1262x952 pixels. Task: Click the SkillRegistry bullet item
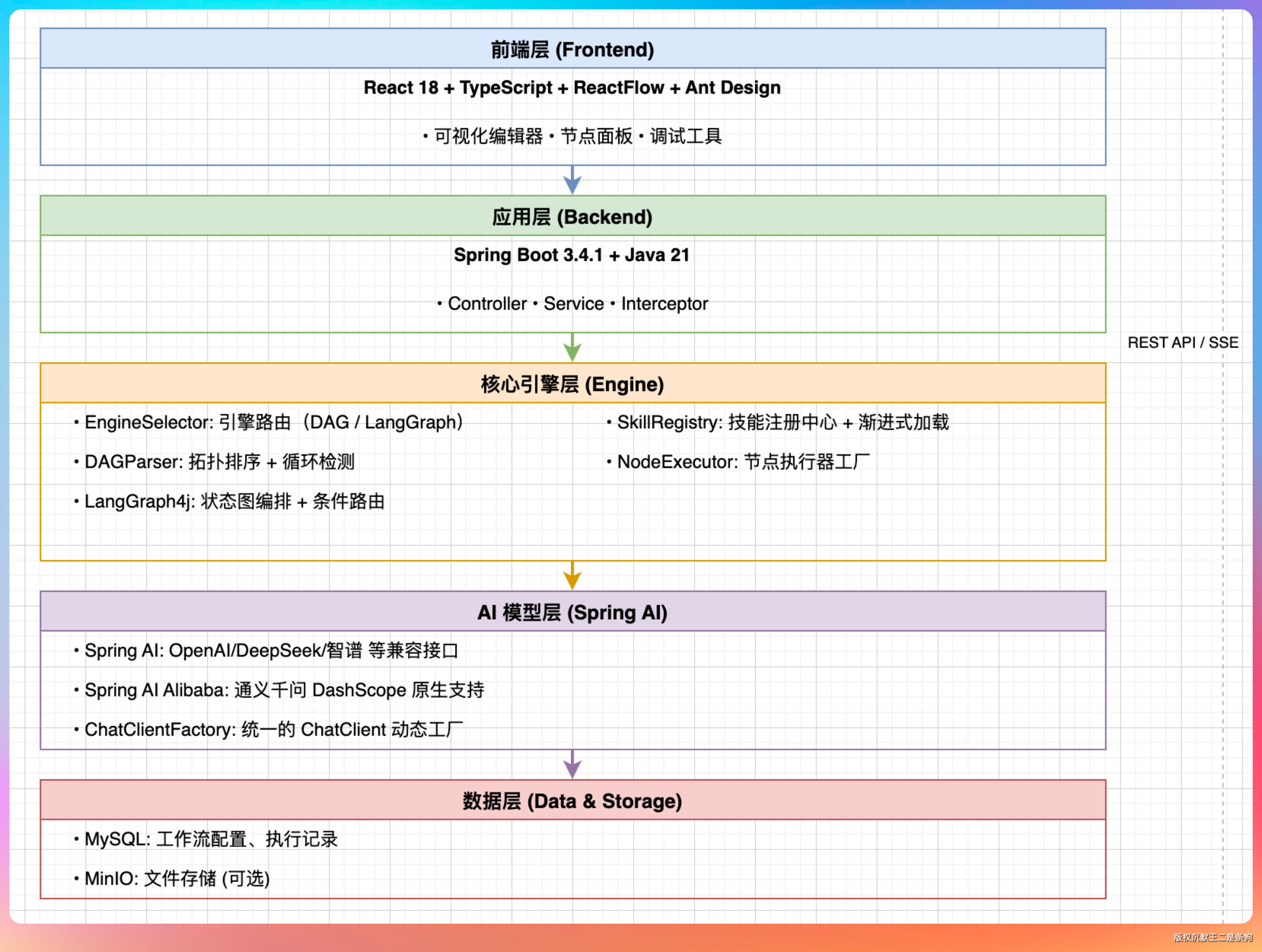[x=778, y=422]
